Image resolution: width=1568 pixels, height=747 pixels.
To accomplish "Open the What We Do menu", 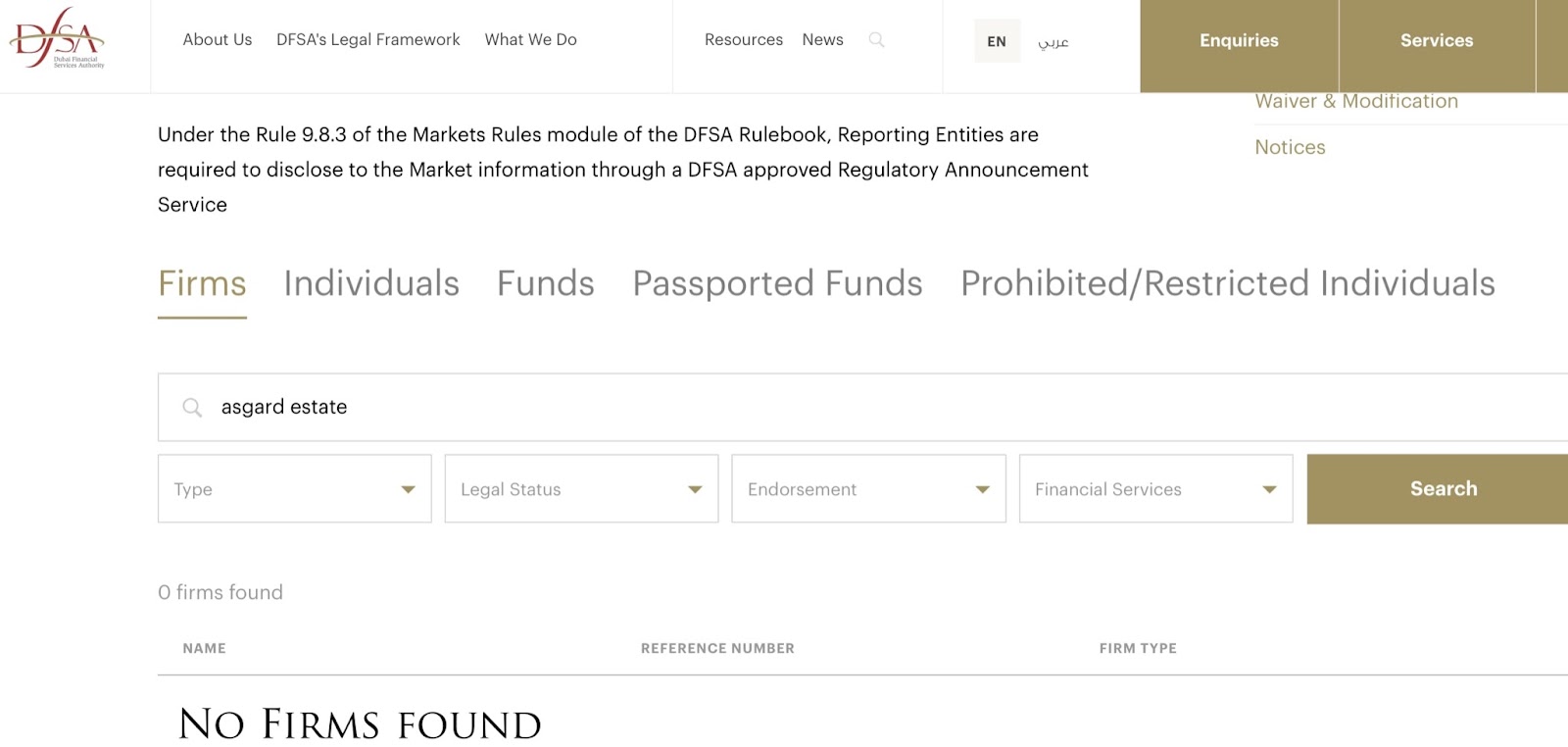I will pyautogui.click(x=530, y=40).
